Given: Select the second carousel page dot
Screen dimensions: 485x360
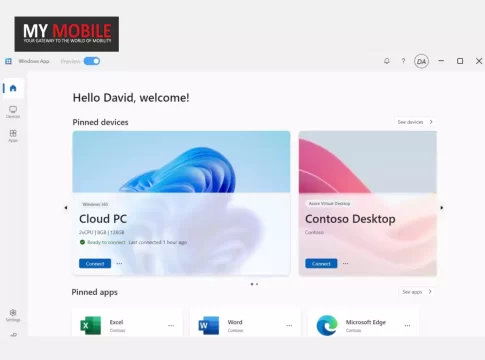Looking at the screenshot, I should [x=257, y=284].
